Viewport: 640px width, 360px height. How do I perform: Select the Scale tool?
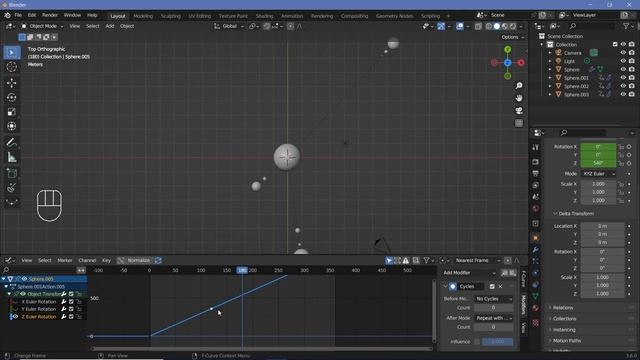[x=11, y=112]
